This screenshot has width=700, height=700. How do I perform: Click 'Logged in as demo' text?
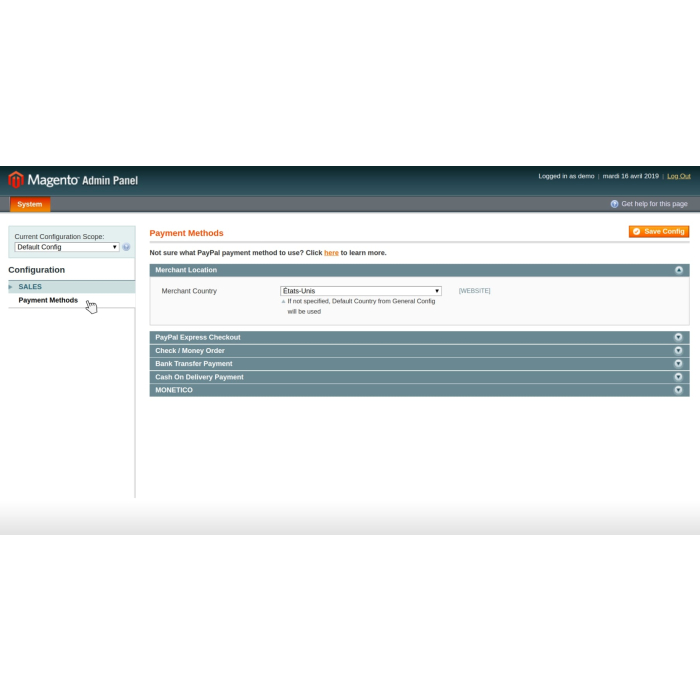(x=566, y=176)
